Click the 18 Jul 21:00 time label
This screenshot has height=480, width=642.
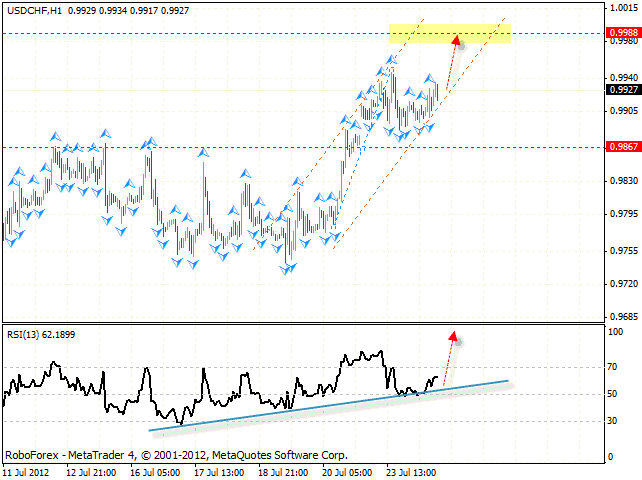tap(283, 473)
